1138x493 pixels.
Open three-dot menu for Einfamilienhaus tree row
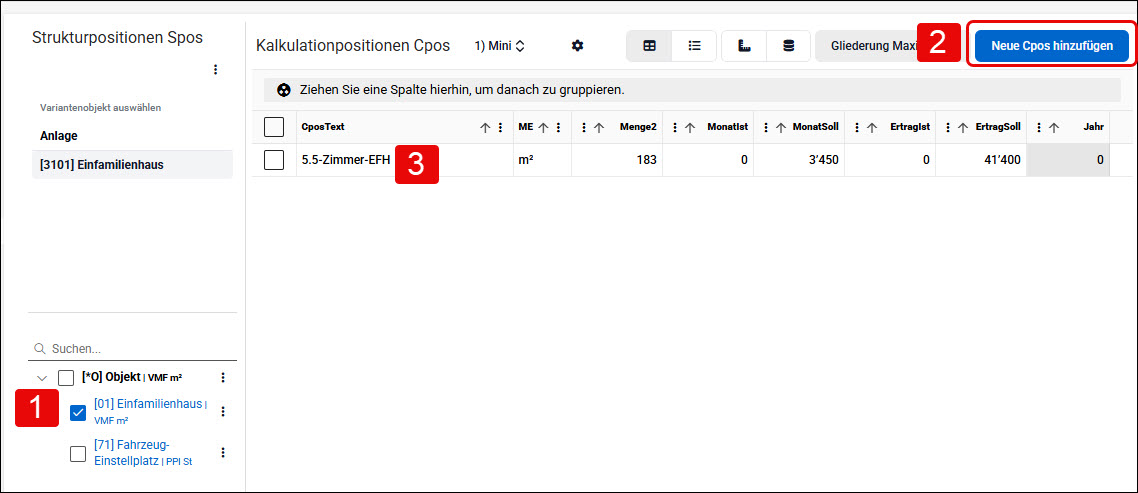pos(223,412)
